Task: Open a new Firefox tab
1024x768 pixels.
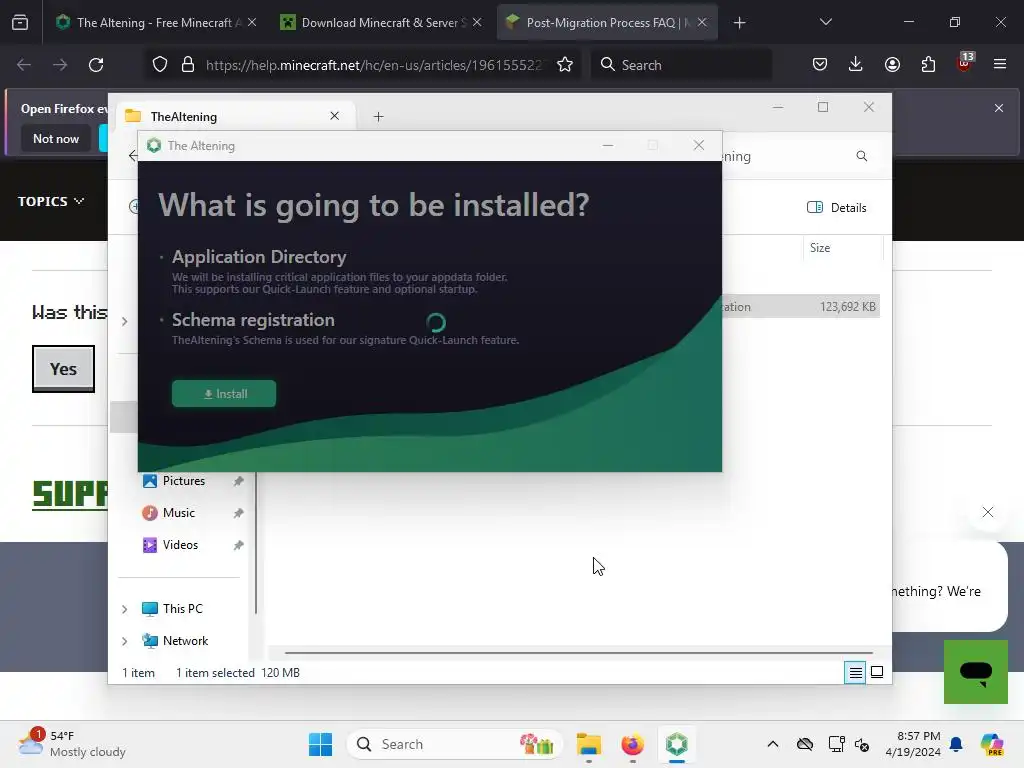Action: (x=739, y=23)
